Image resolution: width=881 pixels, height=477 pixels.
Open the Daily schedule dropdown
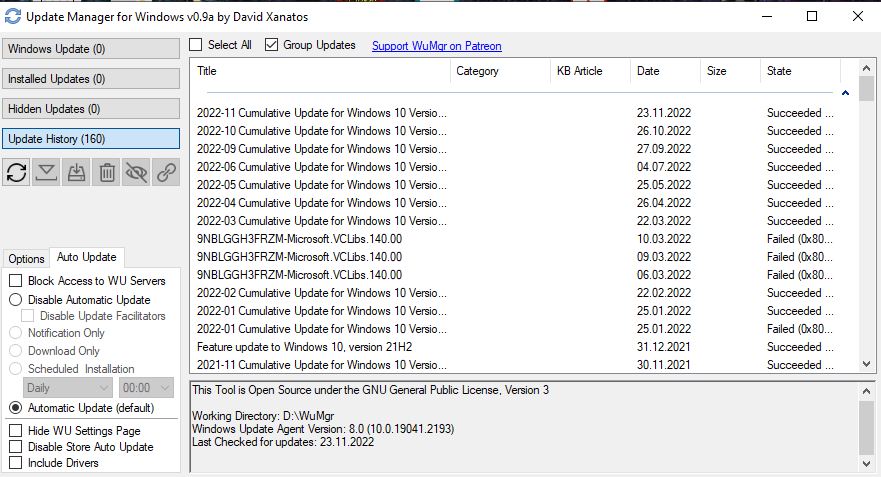click(x=67, y=388)
